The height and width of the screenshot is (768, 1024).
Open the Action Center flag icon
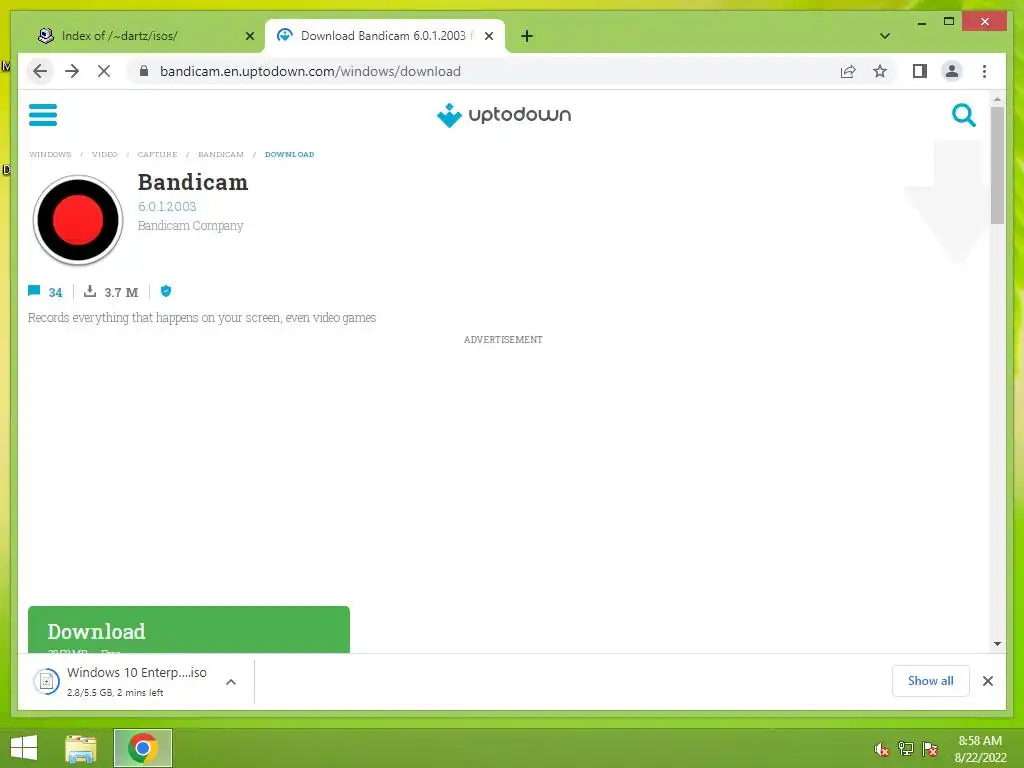pos(930,749)
